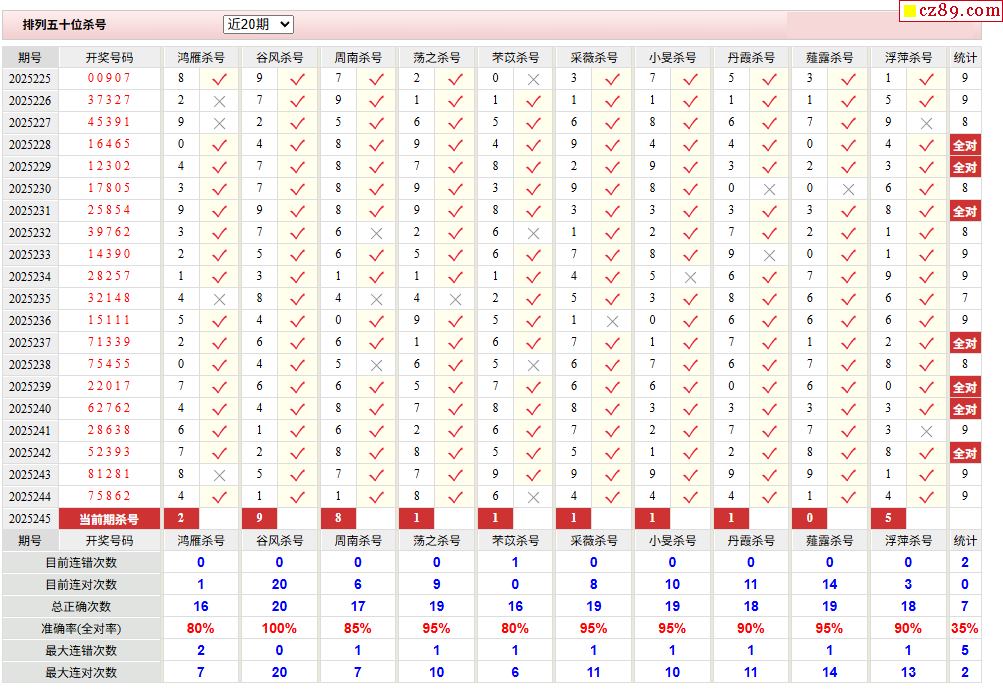
Task: Select period number 2025244
Action: pos(29,497)
